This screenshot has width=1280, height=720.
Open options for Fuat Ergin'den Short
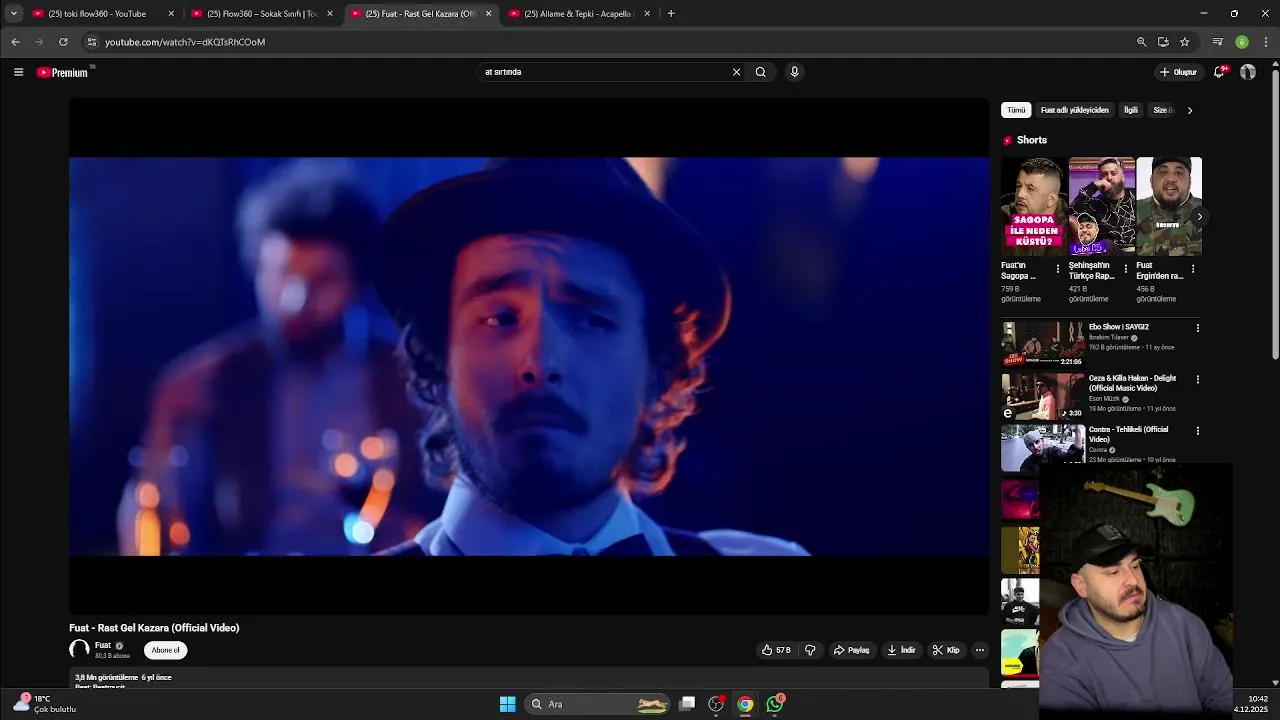(x=1193, y=269)
